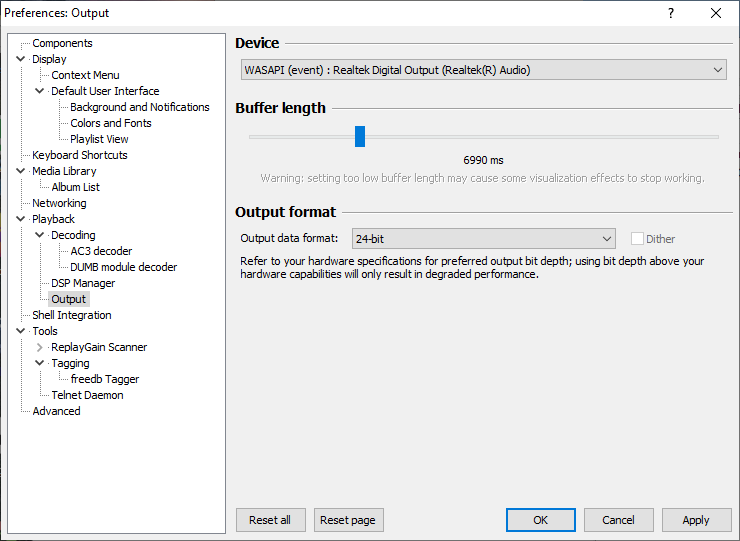Collapse the Playback tree node
This screenshot has height=541, width=740.
pyautogui.click(x=20, y=219)
